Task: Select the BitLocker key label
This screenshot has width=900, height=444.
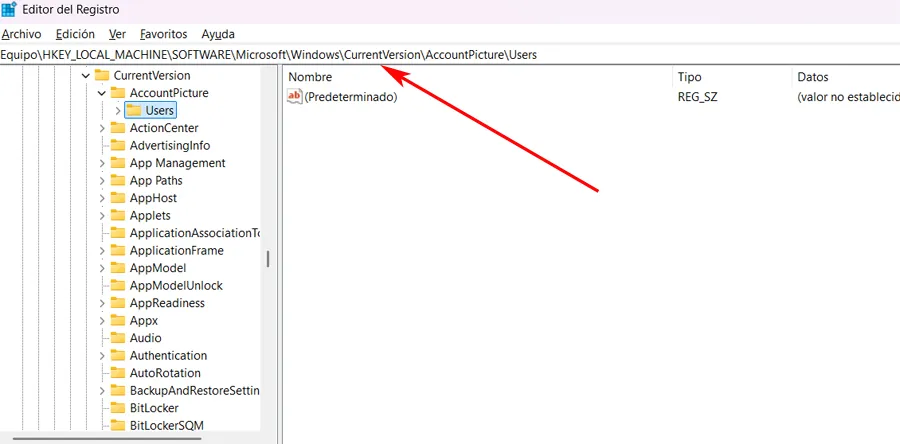Action: (x=154, y=408)
